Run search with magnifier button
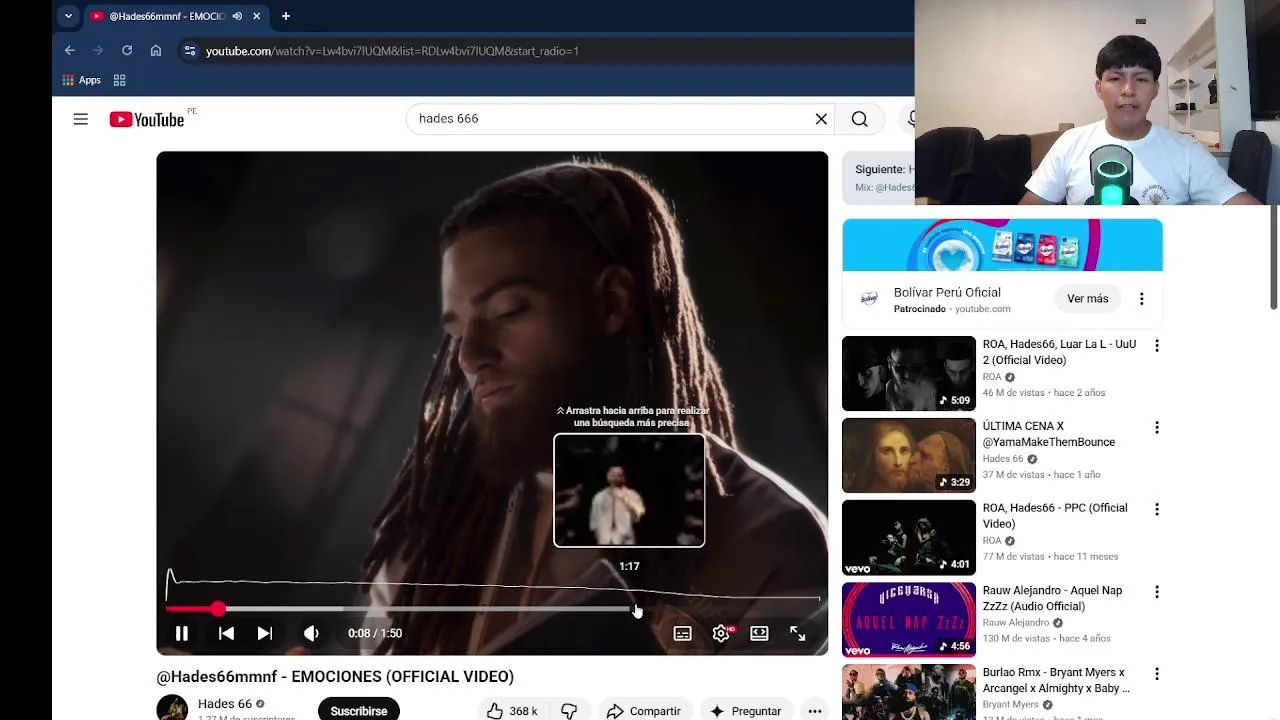 pos(860,119)
